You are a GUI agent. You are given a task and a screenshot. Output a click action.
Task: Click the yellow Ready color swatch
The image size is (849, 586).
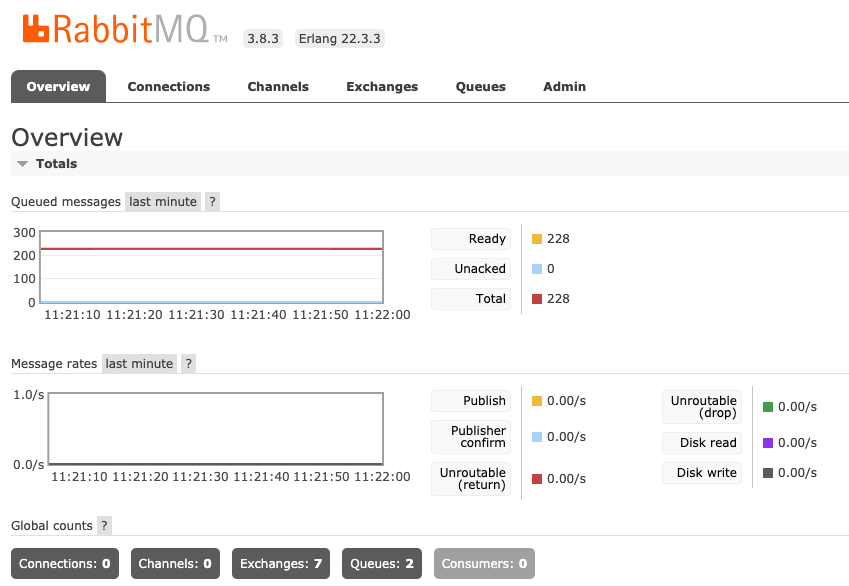[x=537, y=239]
